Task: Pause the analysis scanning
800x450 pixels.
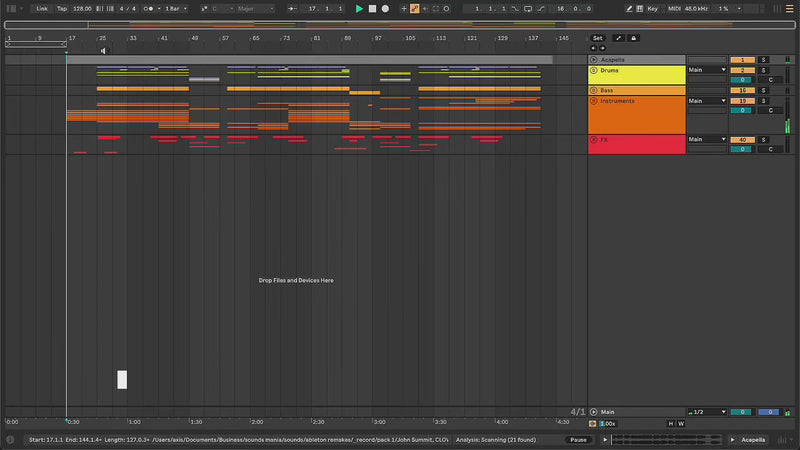Action: tap(578, 440)
